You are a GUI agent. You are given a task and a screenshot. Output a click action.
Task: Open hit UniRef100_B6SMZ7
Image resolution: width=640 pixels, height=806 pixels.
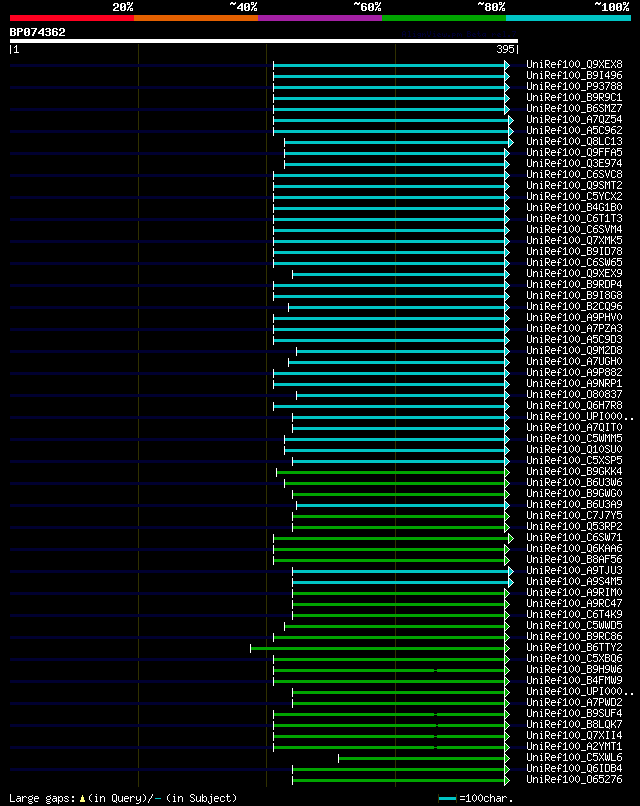(x=574, y=108)
